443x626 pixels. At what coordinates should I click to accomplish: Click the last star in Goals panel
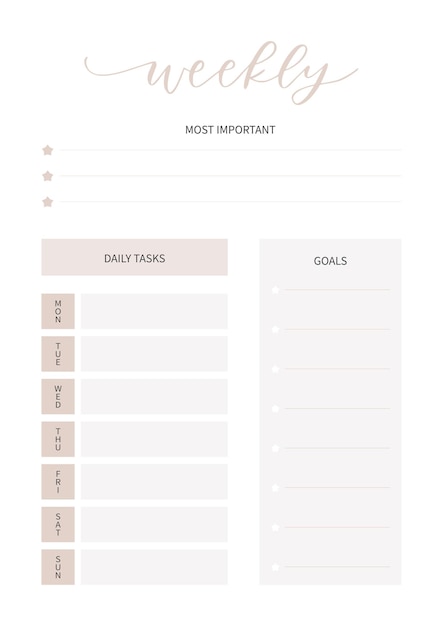[275, 567]
